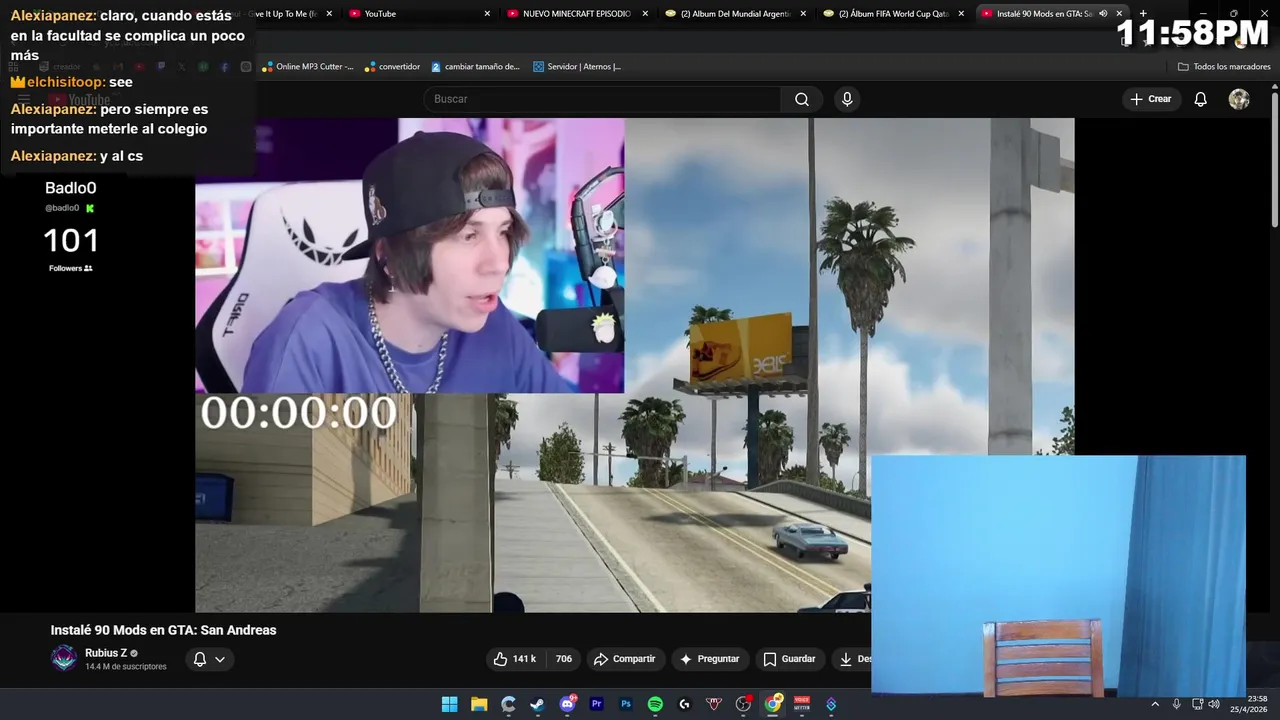Click the Guardar button
Screen dimensions: 1280x720
pos(789,659)
